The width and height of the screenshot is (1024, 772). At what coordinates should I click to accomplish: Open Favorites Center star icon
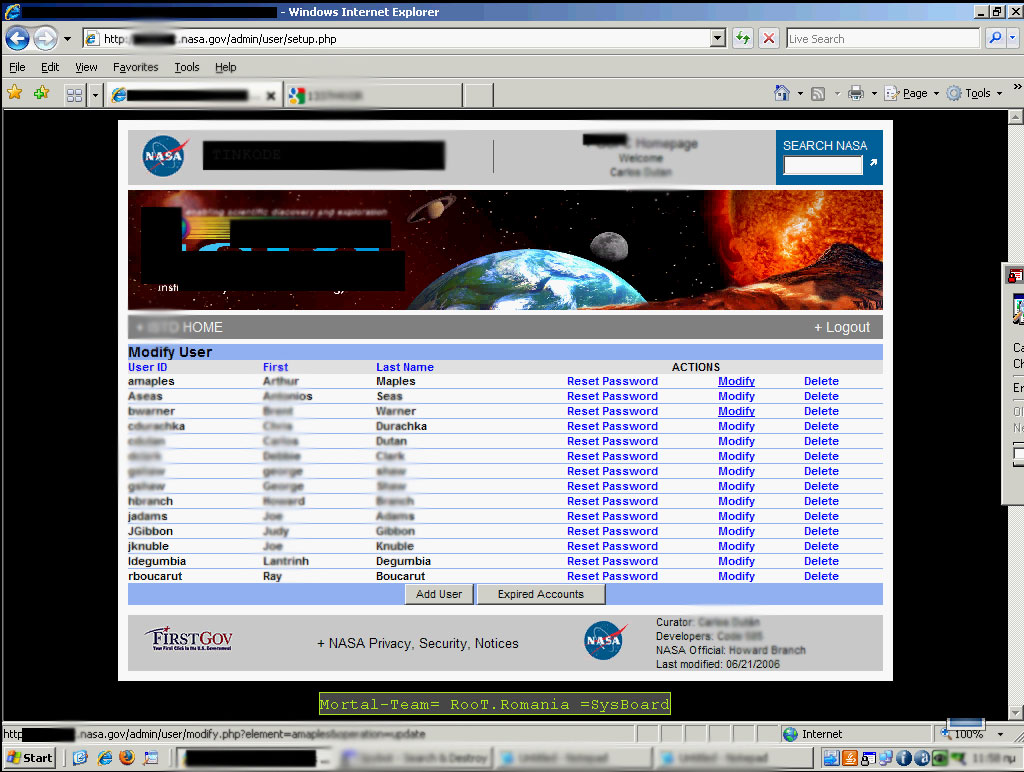[x=14, y=93]
